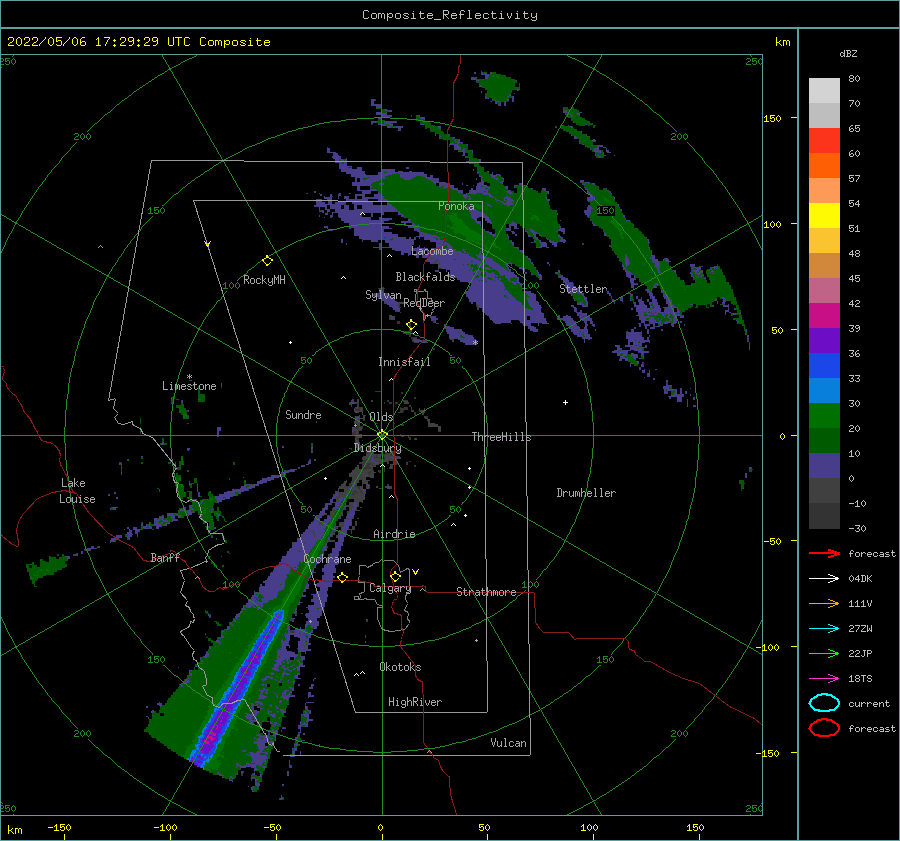
Task: Click the green 22JP arrow icon
Action: pos(824,653)
